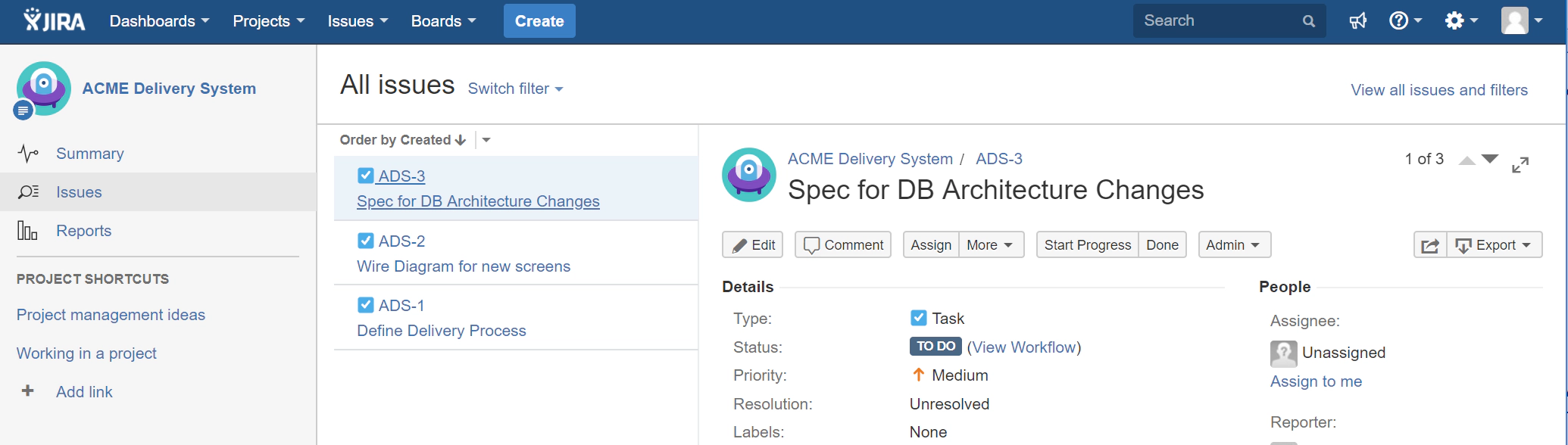Click the share issue icon button
1568x445 pixels.
click(1429, 245)
